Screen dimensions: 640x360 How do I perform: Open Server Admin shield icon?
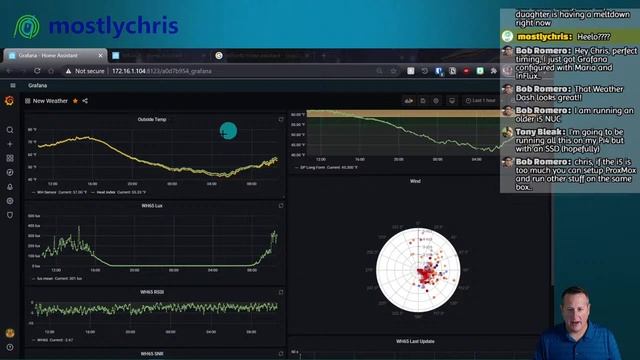click(x=10, y=215)
